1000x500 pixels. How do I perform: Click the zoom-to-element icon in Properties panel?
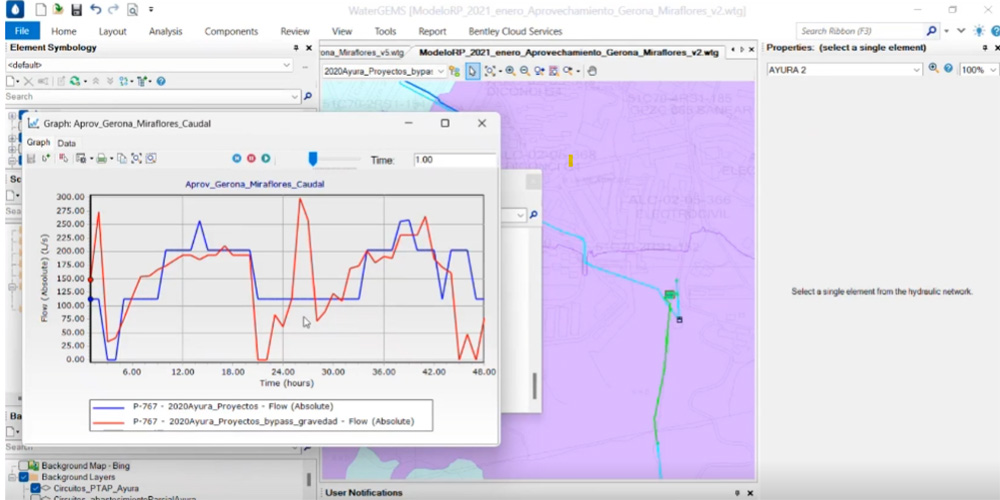pyautogui.click(x=933, y=69)
